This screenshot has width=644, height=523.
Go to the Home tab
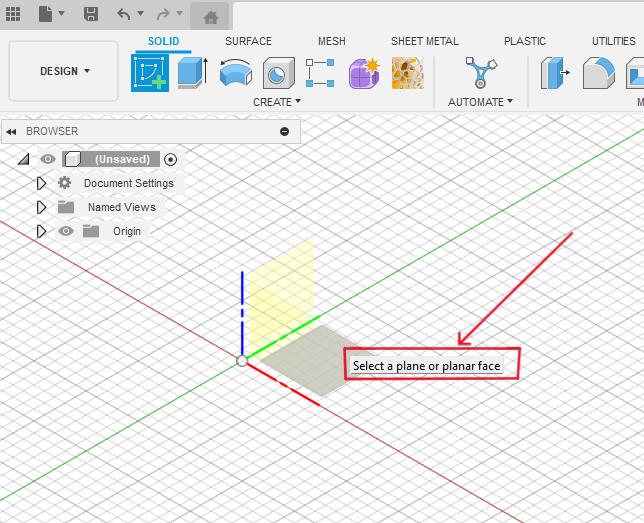(211, 17)
